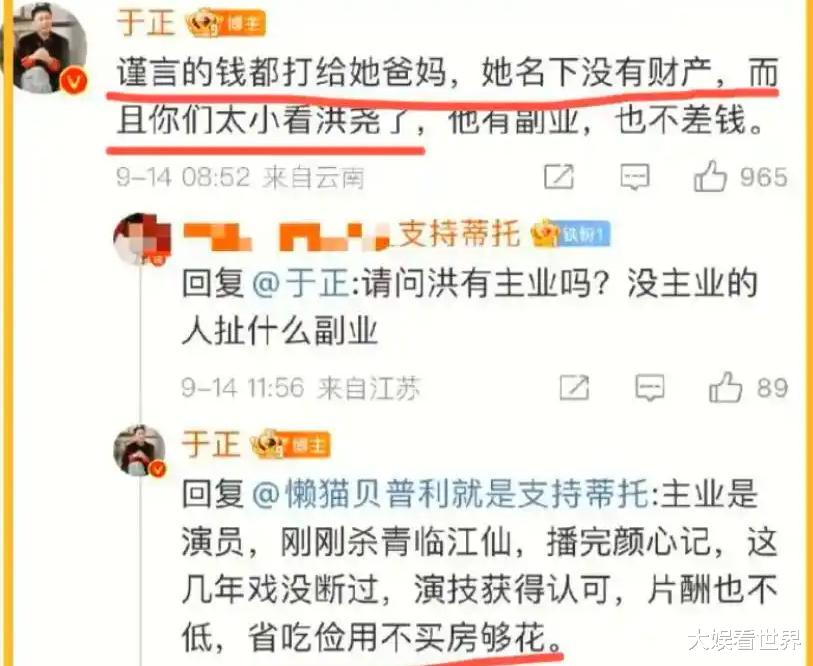Like the reply with 89 likes

point(748,387)
